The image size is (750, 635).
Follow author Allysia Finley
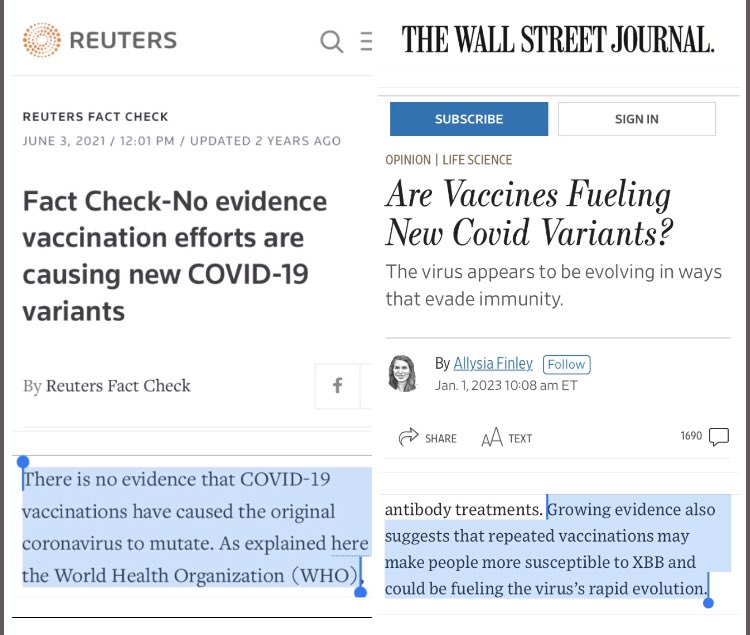pyautogui.click(x=566, y=364)
